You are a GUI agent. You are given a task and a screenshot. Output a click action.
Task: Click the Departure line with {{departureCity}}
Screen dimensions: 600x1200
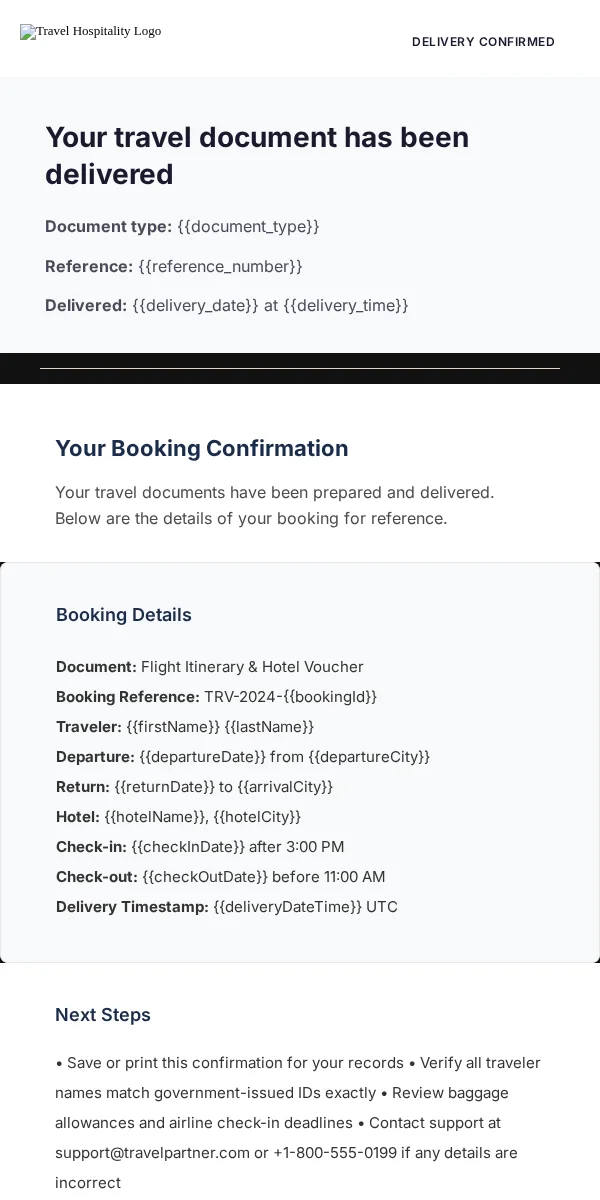tap(243, 757)
